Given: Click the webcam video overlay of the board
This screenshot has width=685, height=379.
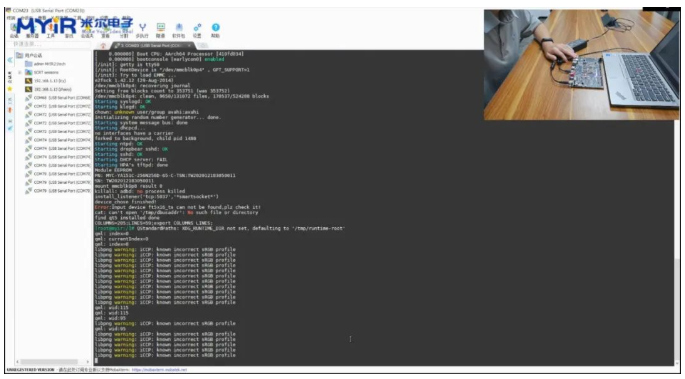Looking at the screenshot, I should pyautogui.click(x=581, y=64).
